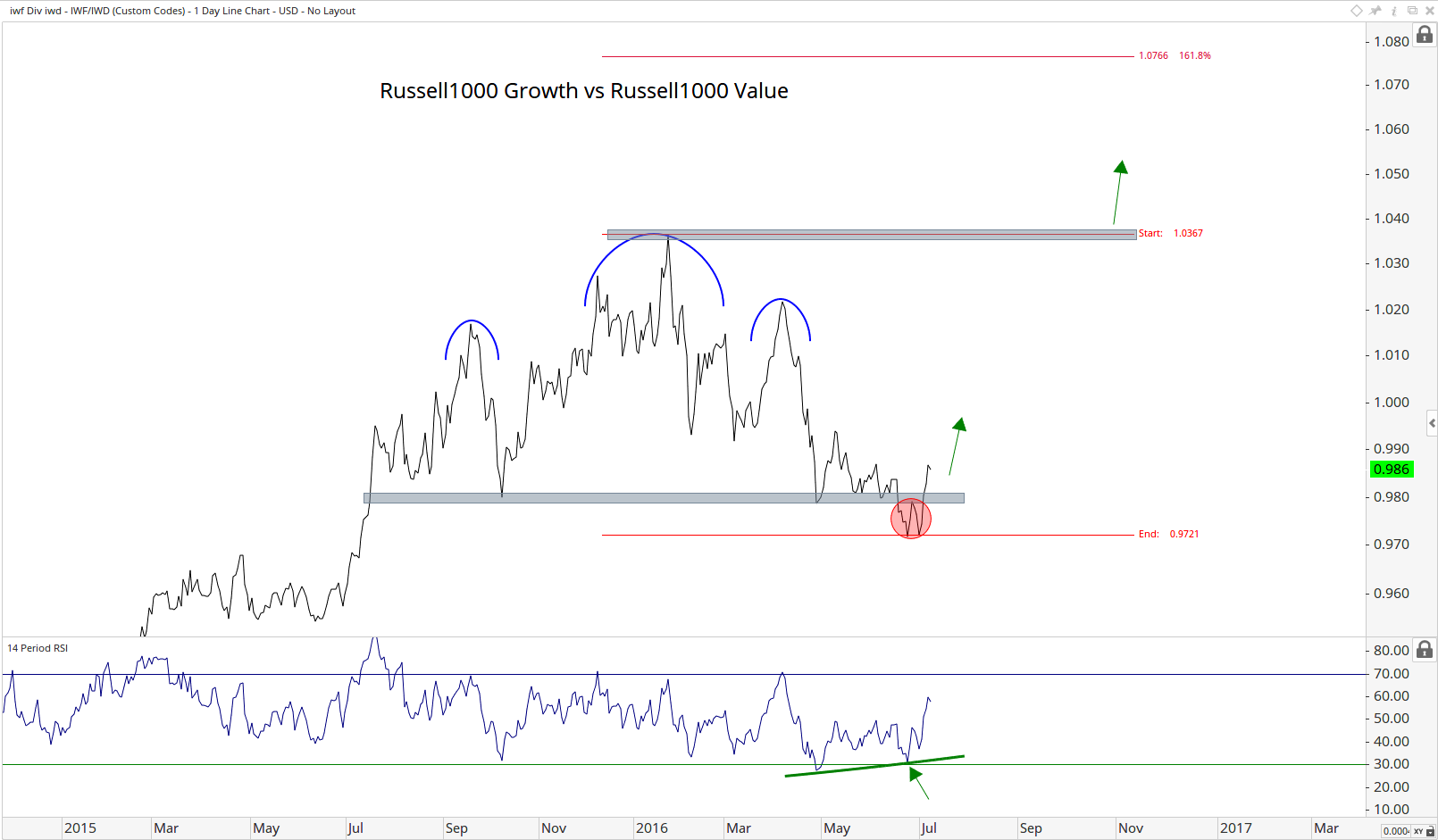
Task: Click the 2016 label on the date axis
Action: tap(652, 828)
